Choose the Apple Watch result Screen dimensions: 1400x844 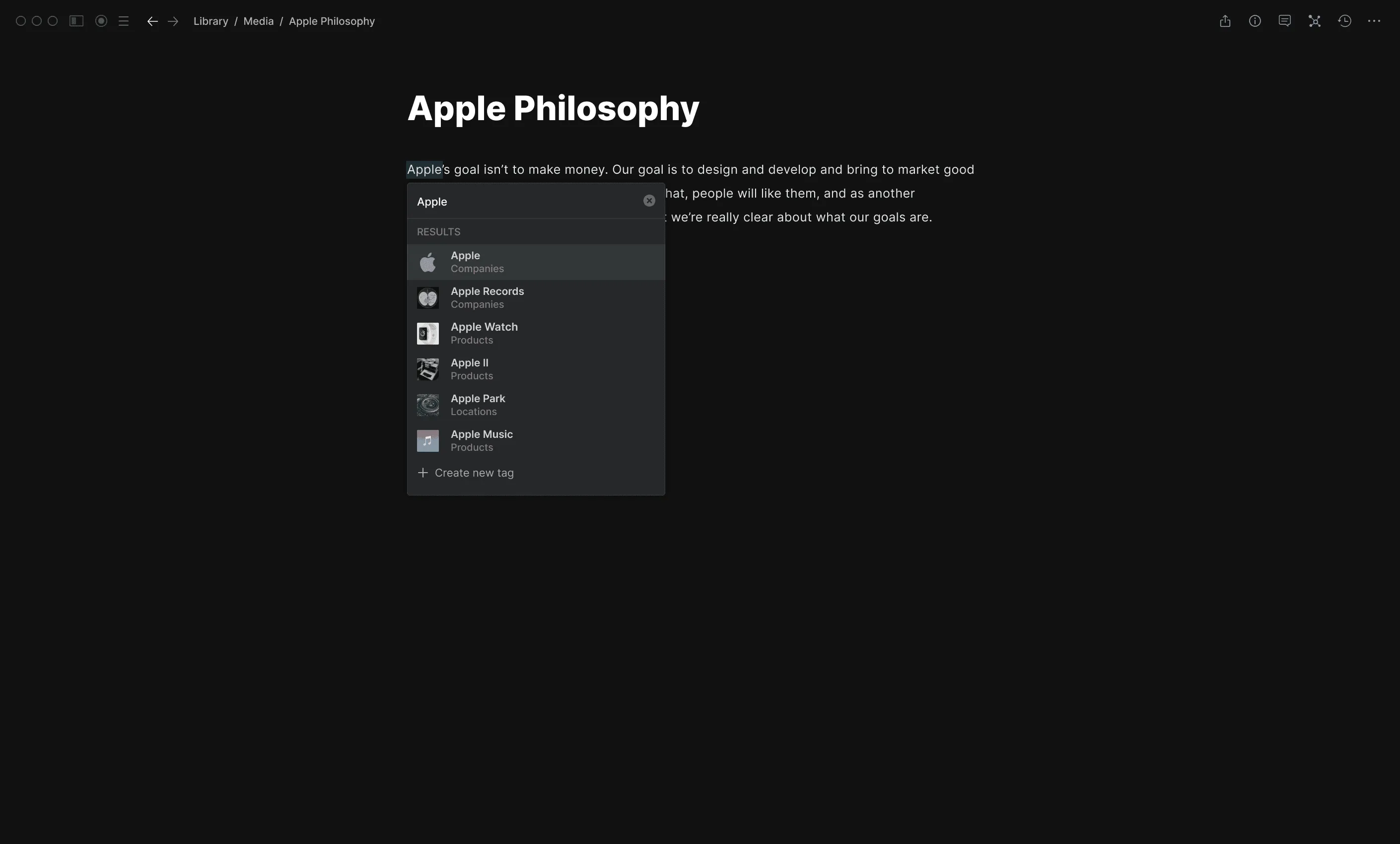click(x=536, y=334)
